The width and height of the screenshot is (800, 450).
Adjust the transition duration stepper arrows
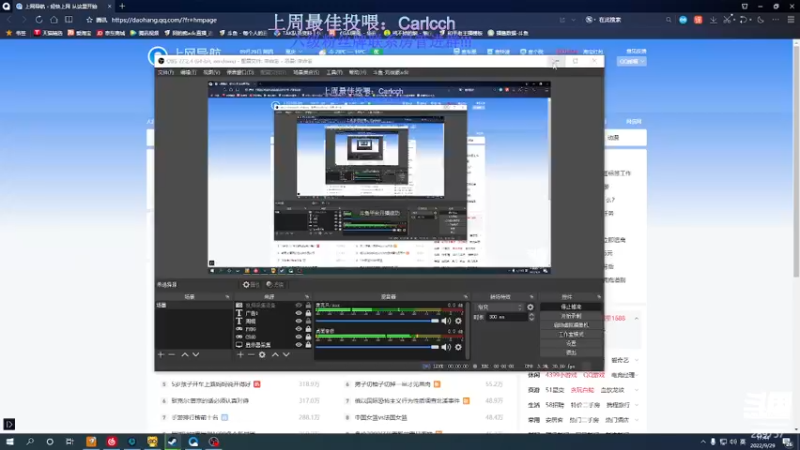pyautogui.click(x=531, y=317)
